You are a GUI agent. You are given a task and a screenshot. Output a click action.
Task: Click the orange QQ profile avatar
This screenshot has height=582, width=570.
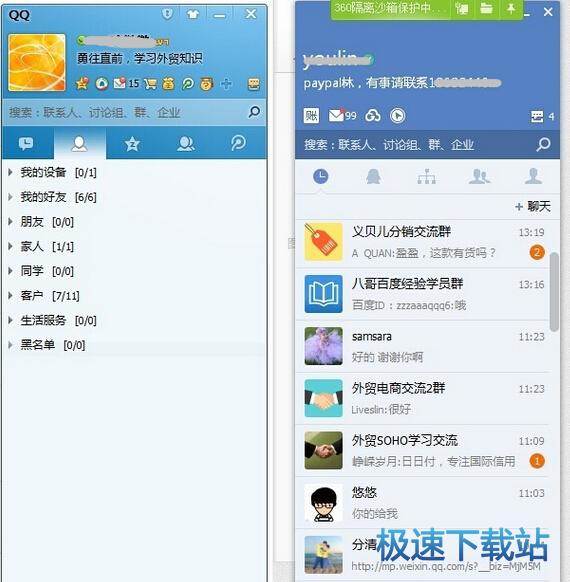pyautogui.click(x=37, y=62)
